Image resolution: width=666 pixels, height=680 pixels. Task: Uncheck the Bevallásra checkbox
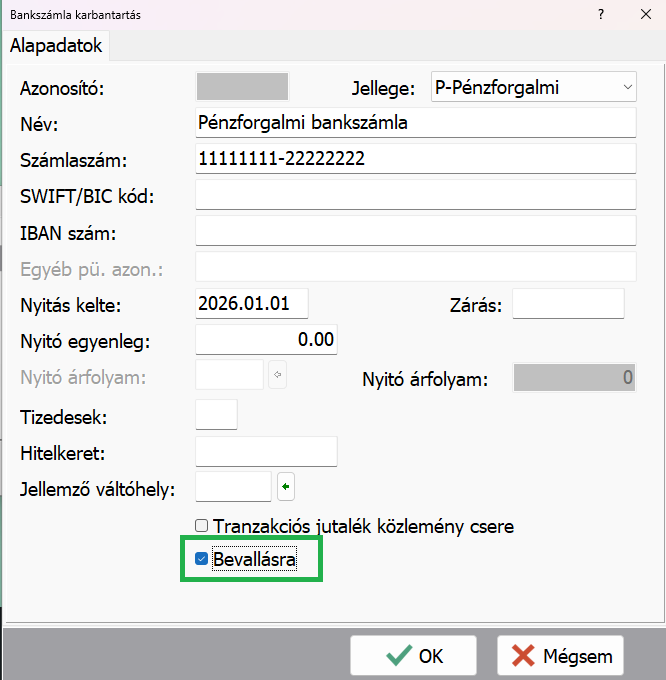coord(202,560)
